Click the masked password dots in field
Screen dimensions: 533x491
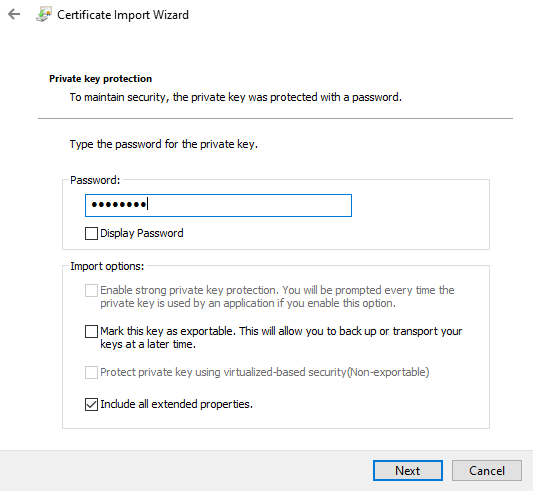coord(119,205)
